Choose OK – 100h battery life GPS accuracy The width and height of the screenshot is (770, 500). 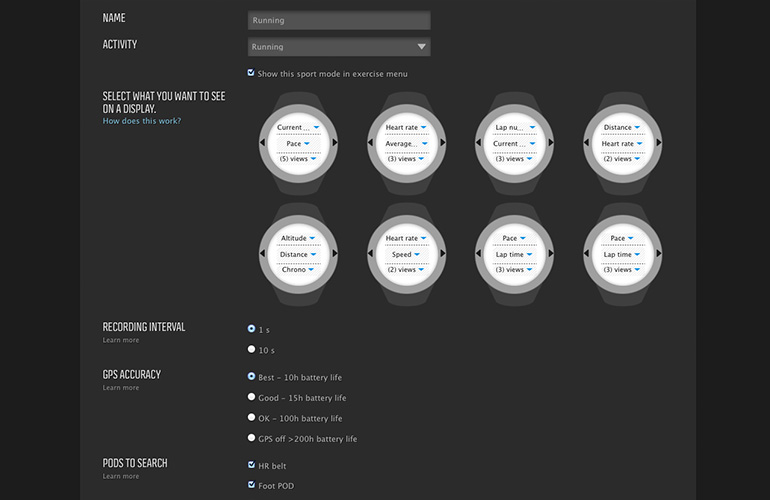[251, 417]
